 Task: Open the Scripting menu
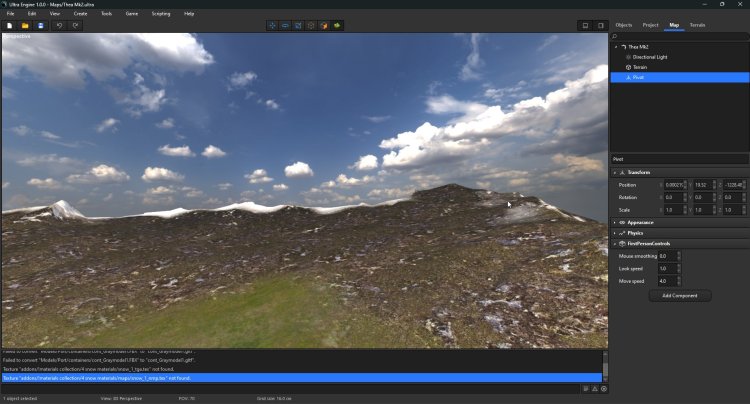pos(160,14)
